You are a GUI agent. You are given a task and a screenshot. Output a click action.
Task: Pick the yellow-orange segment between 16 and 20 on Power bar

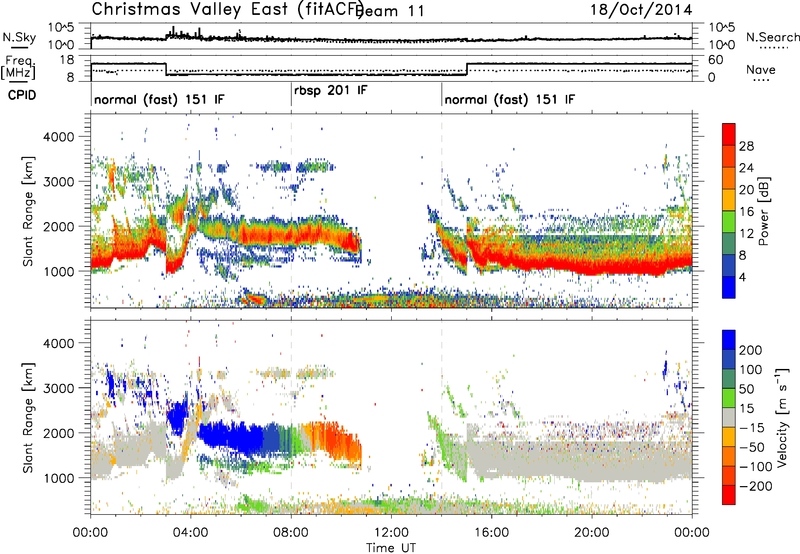pos(729,200)
